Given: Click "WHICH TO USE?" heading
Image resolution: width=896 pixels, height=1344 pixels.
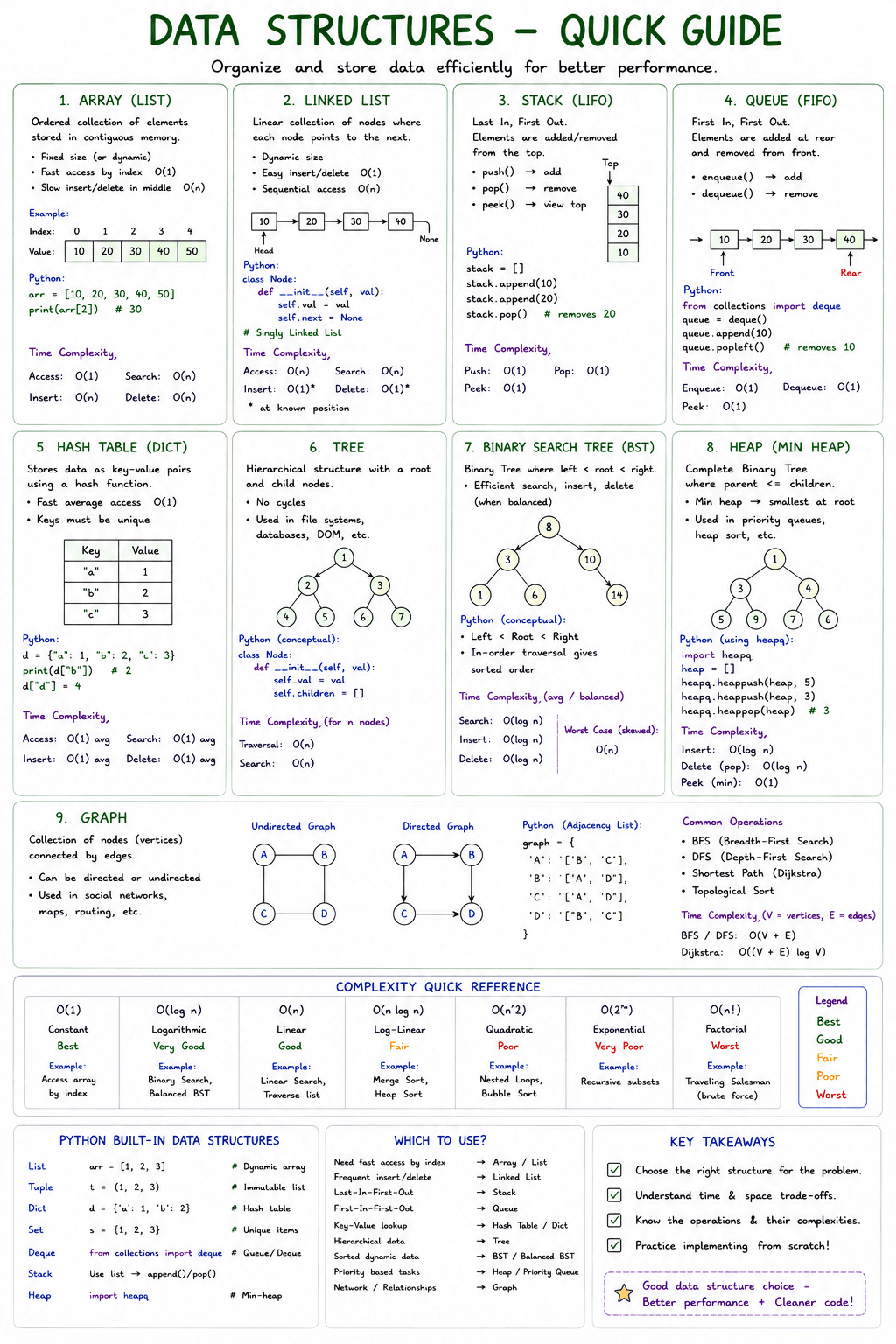Looking at the screenshot, I should pyautogui.click(x=440, y=1140).
